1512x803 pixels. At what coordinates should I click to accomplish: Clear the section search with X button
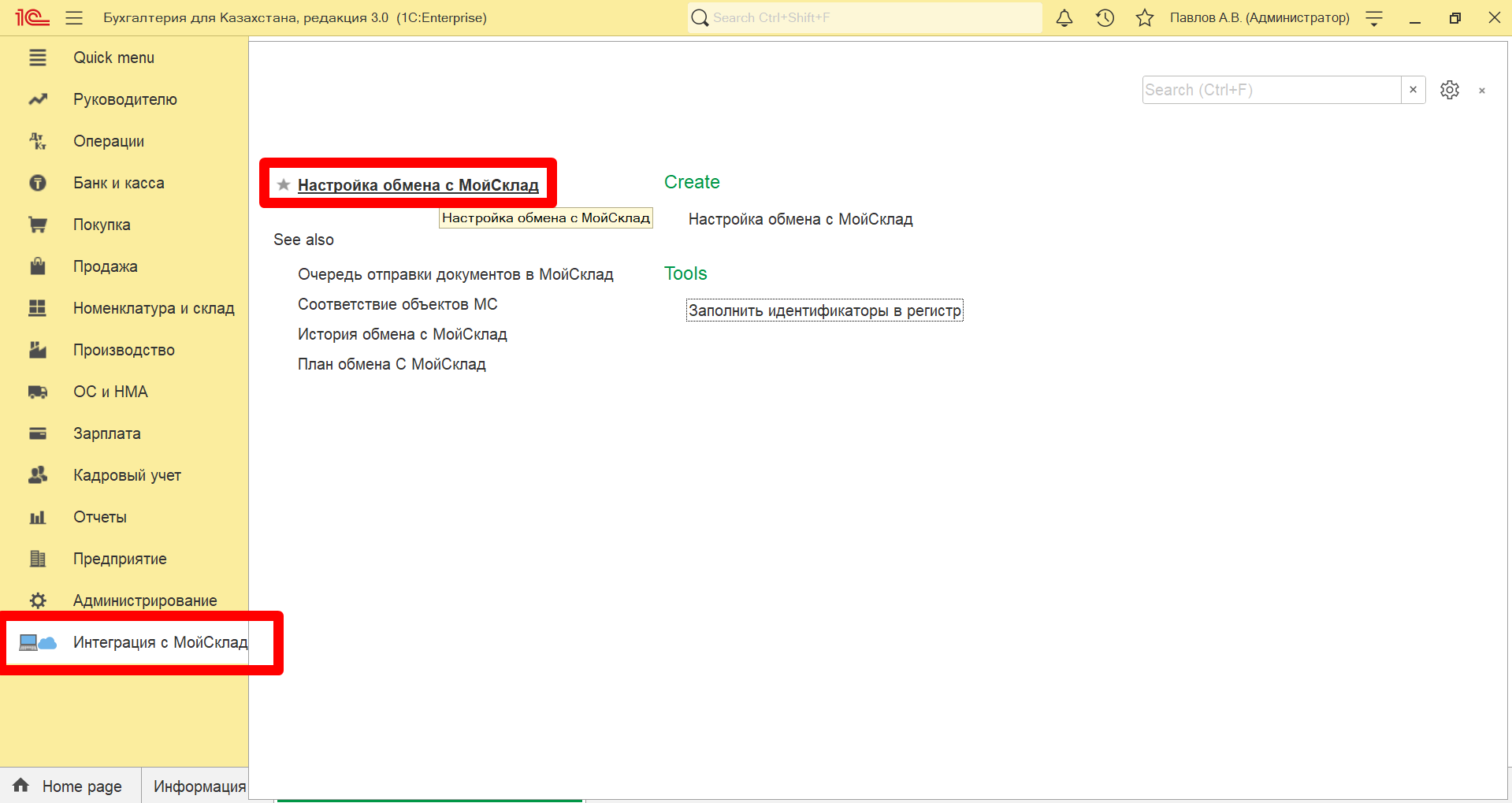[x=1414, y=90]
